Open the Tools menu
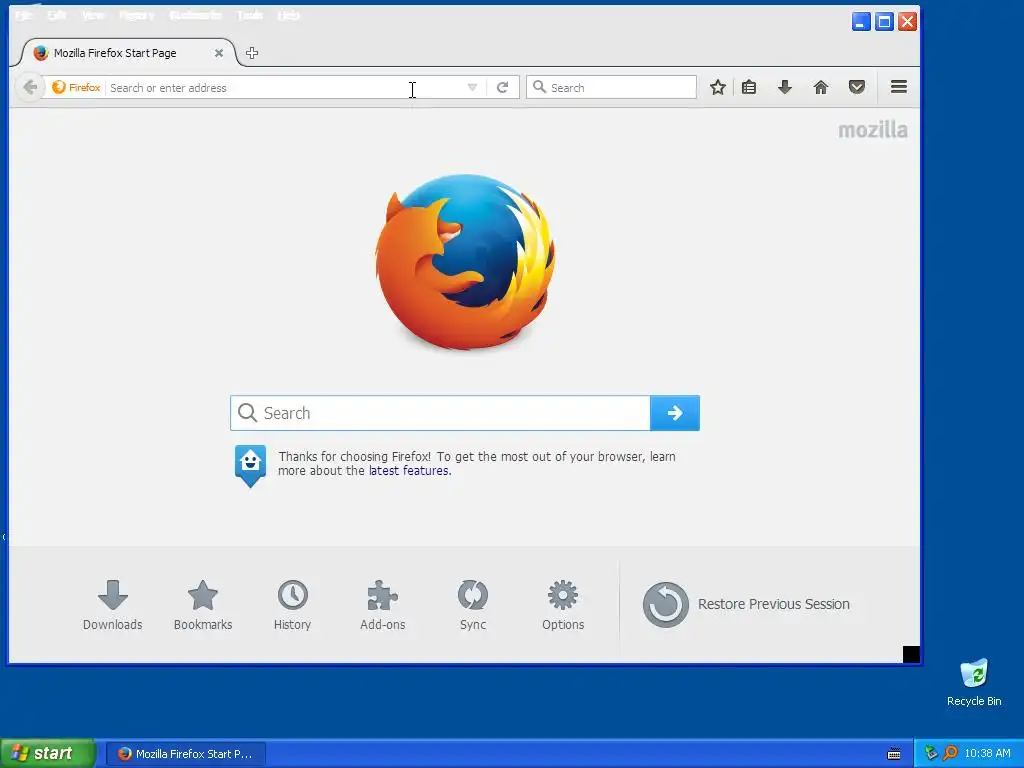Screen dimensions: 1024x768 pos(250,15)
